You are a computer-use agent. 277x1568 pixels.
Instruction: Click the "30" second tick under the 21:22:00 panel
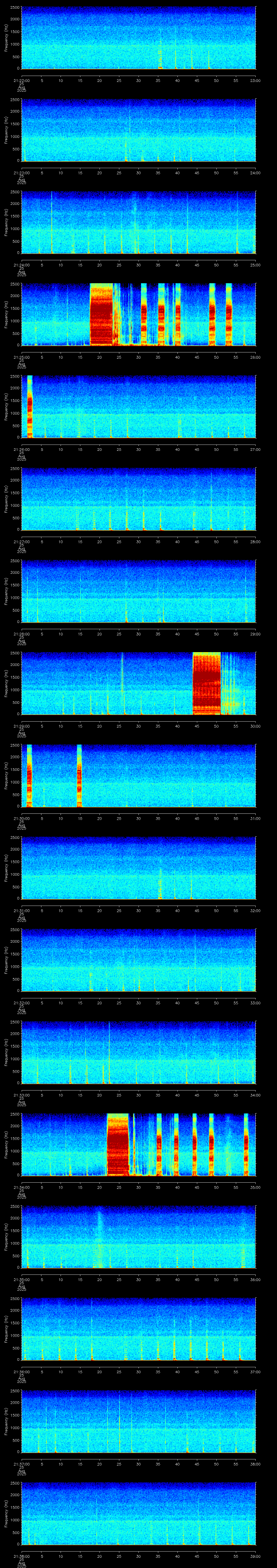tap(138, 80)
